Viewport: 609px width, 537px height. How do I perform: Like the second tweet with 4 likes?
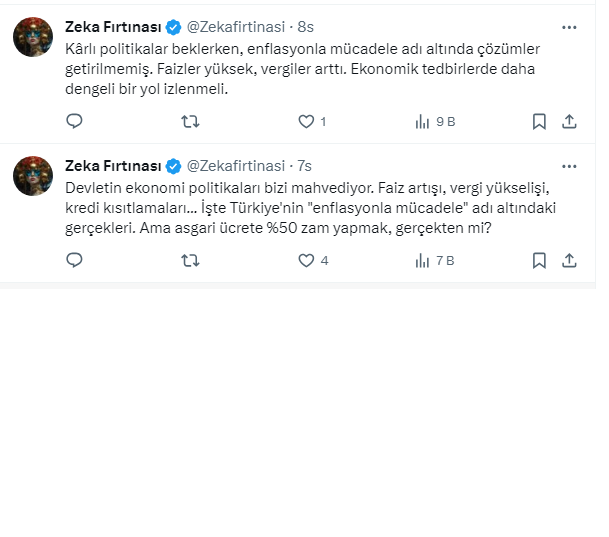307,260
